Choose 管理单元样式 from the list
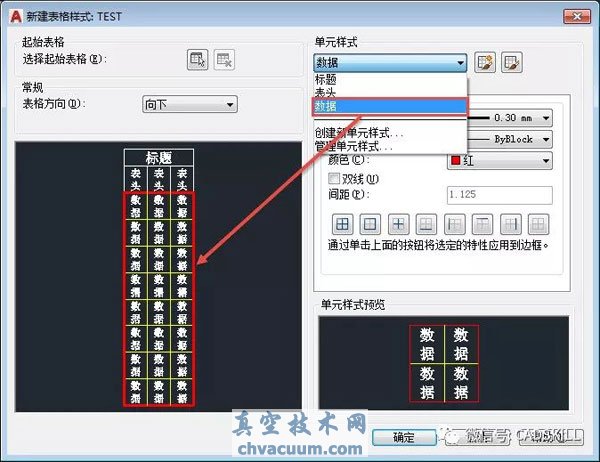This screenshot has height=462, width=600. 390,146
